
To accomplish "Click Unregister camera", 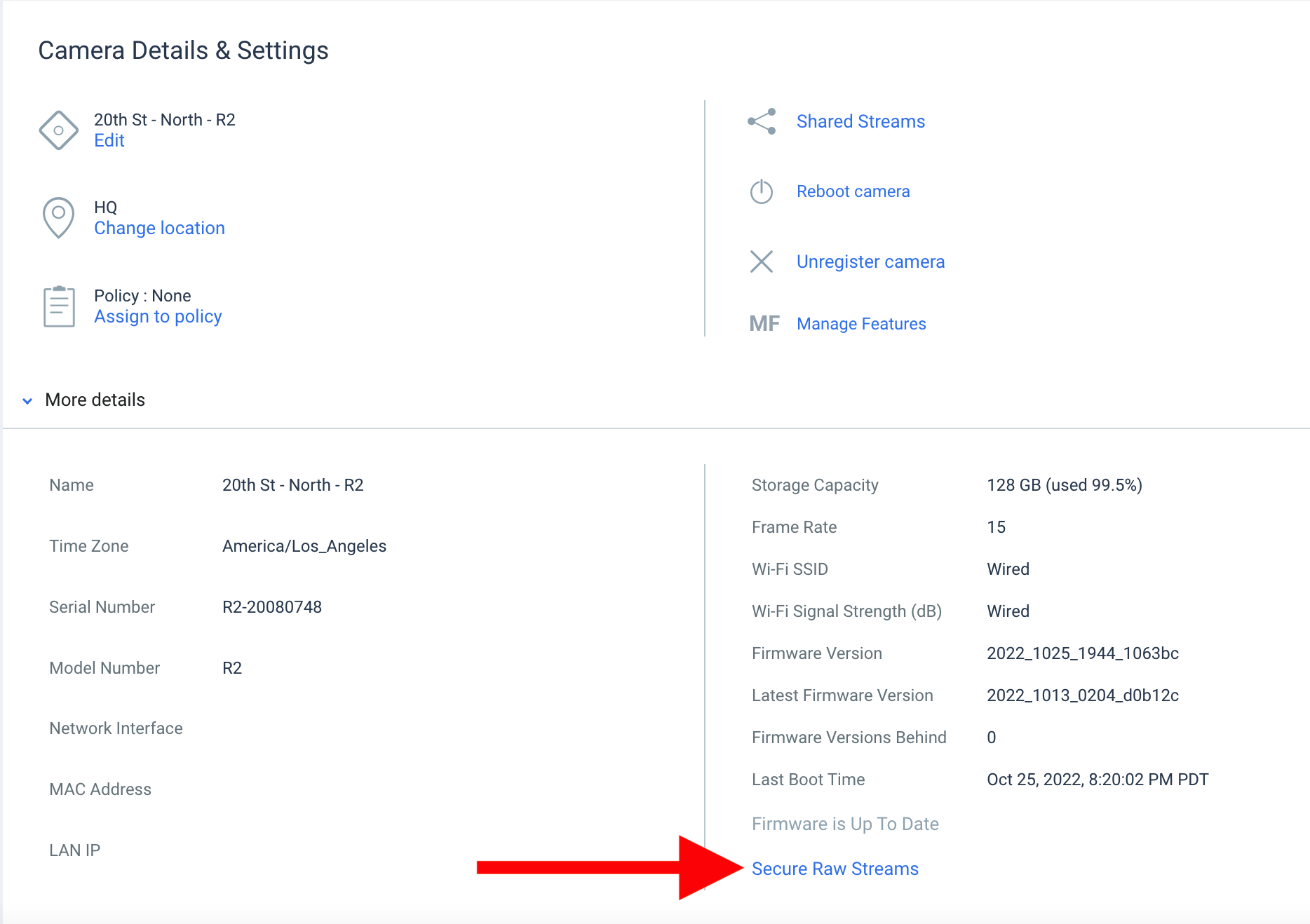I will tap(870, 261).
